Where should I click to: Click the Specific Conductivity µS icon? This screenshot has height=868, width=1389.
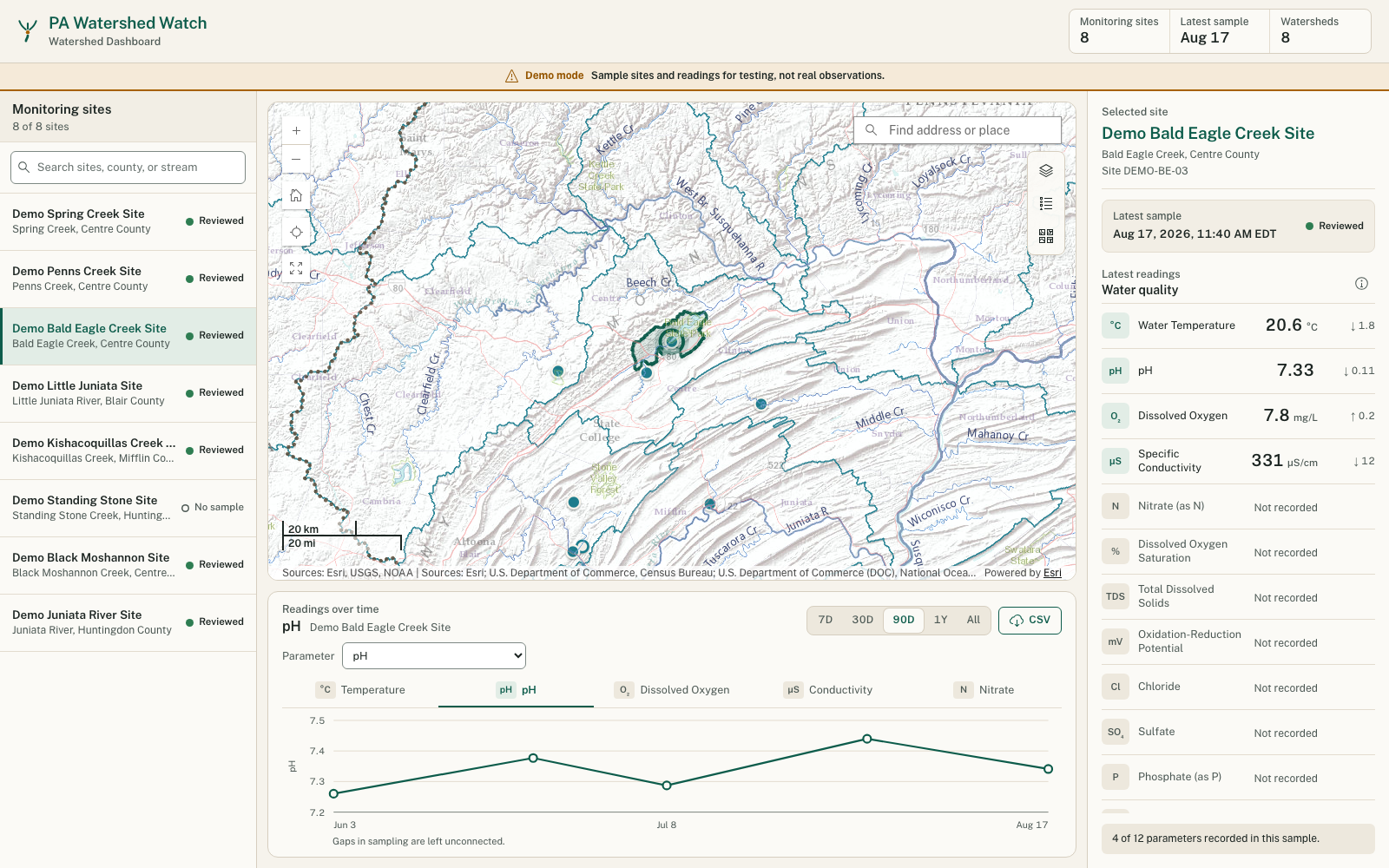1116,461
